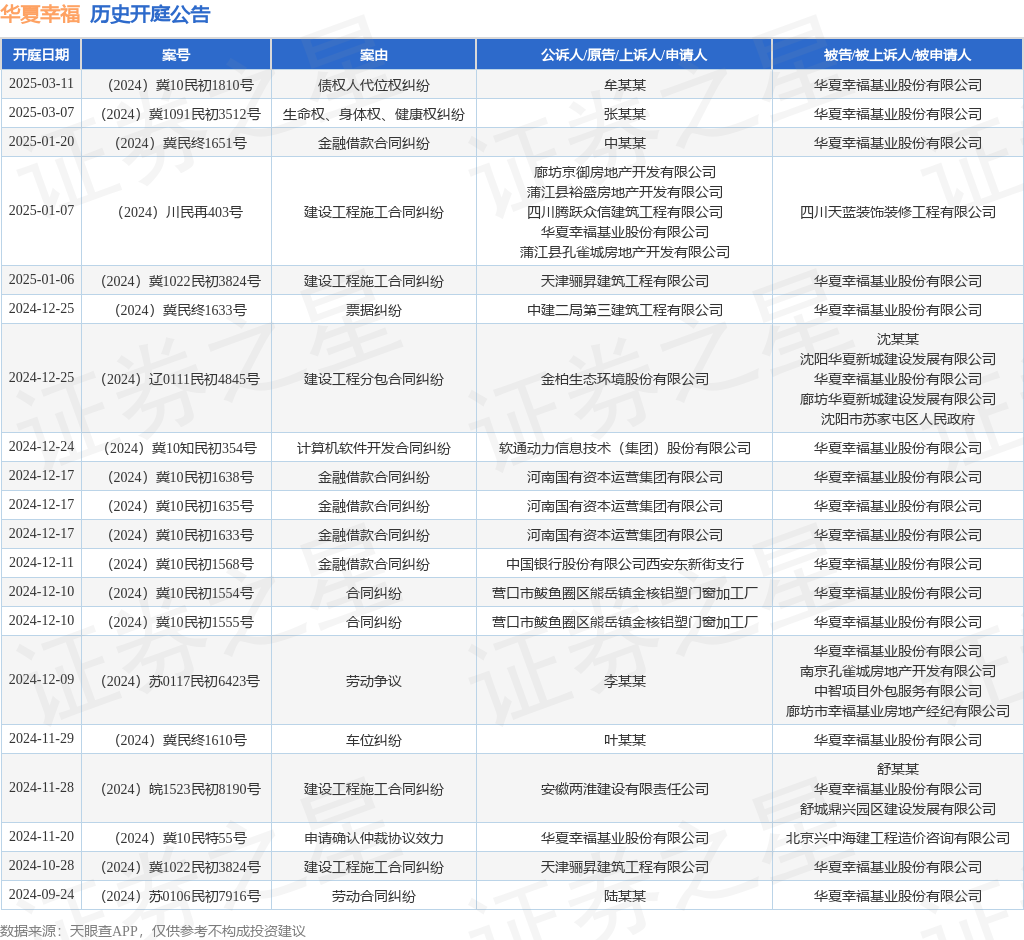Click cause 申请确认仲裁协议效力
This screenshot has height=940, width=1024.
click(374, 838)
